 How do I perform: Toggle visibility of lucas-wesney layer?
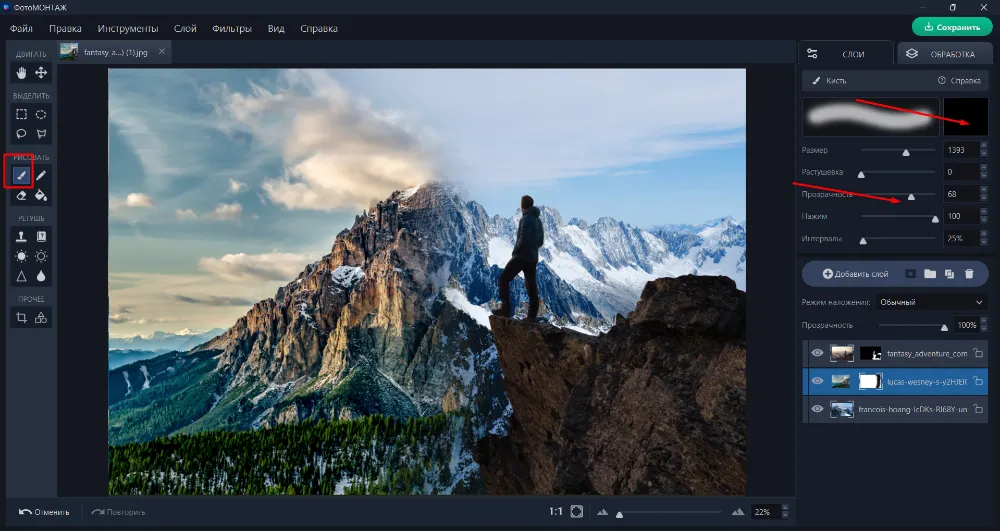(x=817, y=381)
